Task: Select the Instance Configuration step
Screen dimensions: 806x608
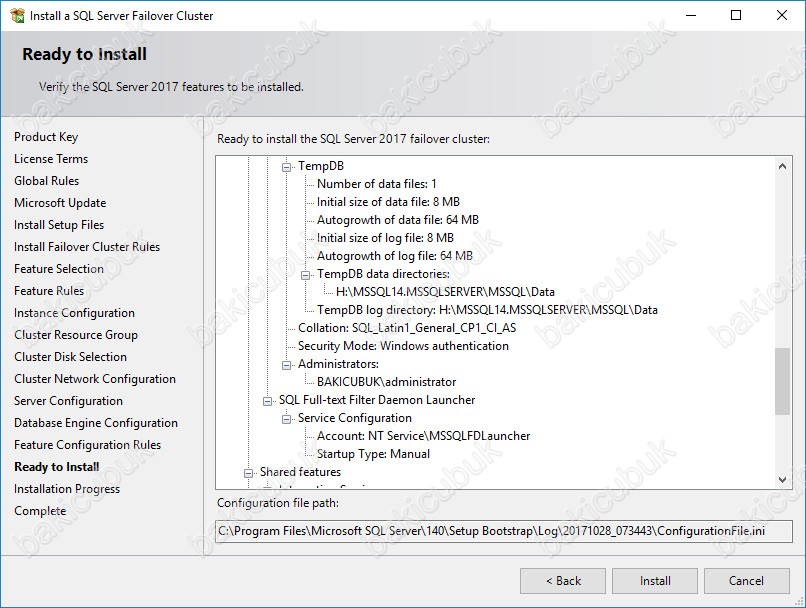Action: (x=75, y=313)
